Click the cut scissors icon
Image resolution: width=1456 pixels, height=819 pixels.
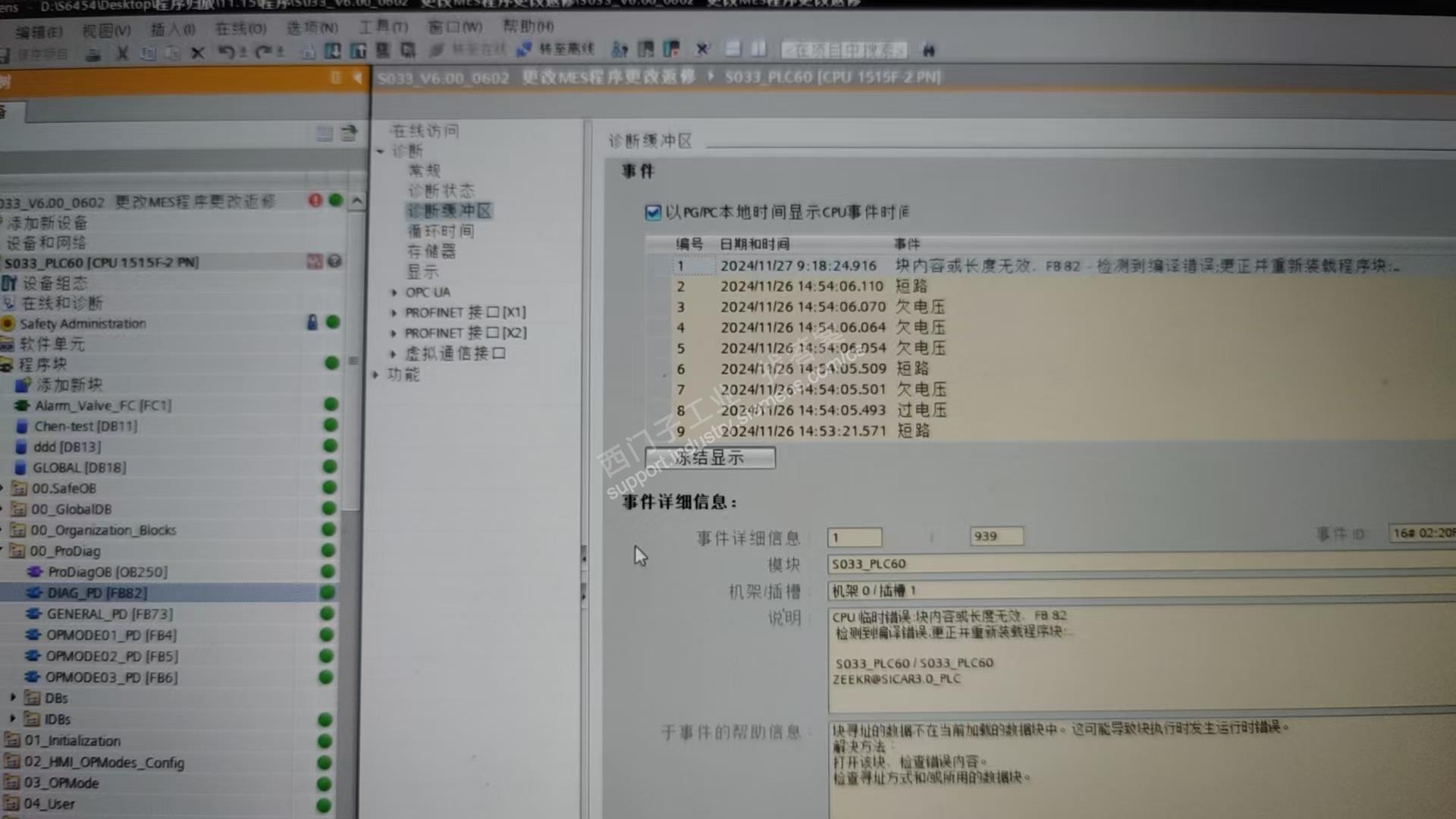pos(122,53)
